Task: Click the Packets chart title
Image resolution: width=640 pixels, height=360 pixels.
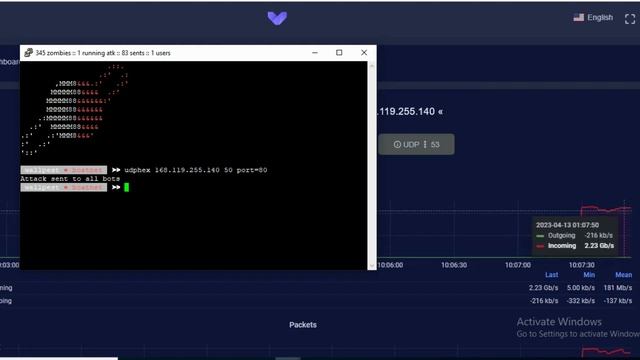Action: [x=303, y=325]
